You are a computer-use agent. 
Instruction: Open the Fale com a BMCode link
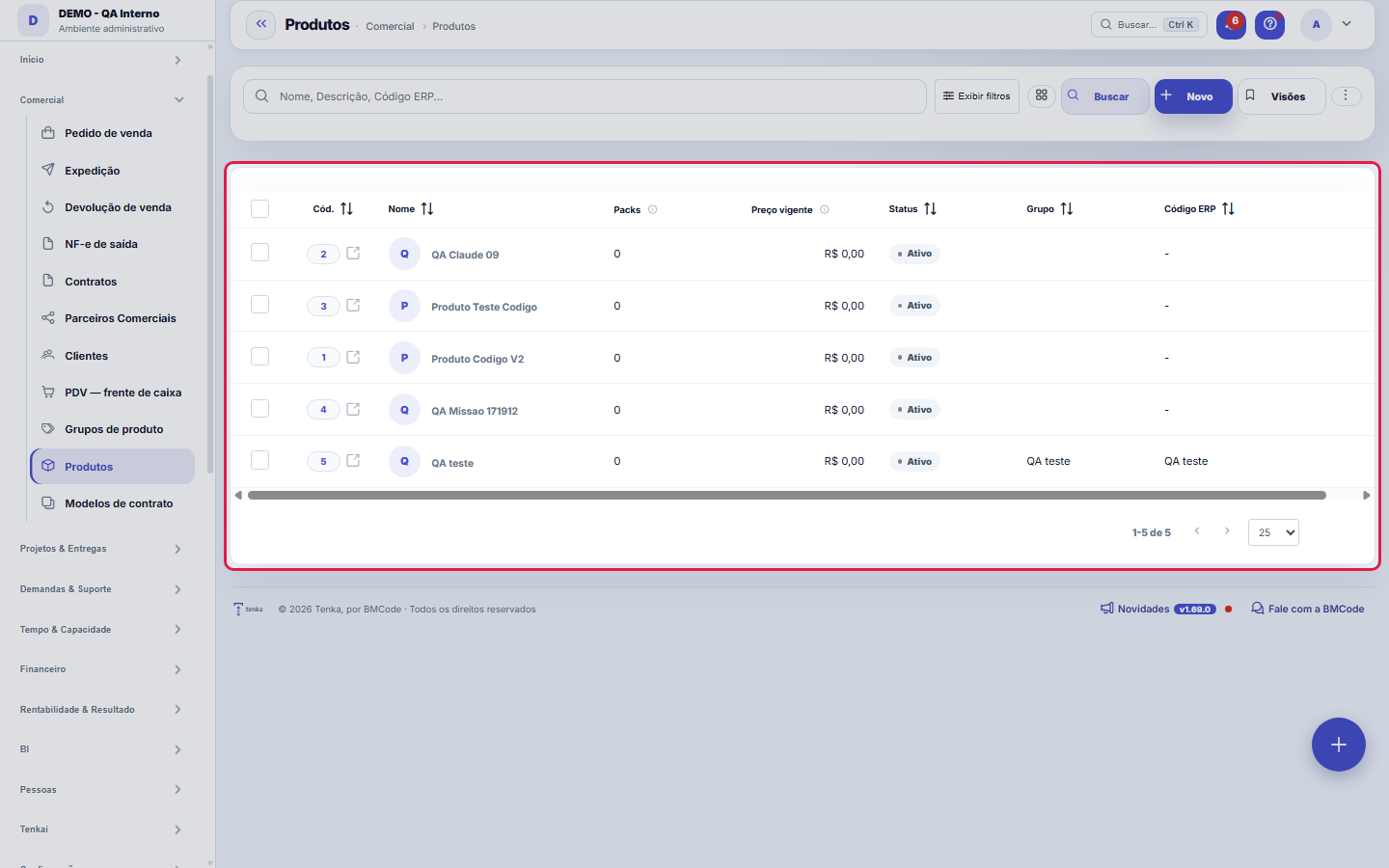click(x=1308, y=609)
